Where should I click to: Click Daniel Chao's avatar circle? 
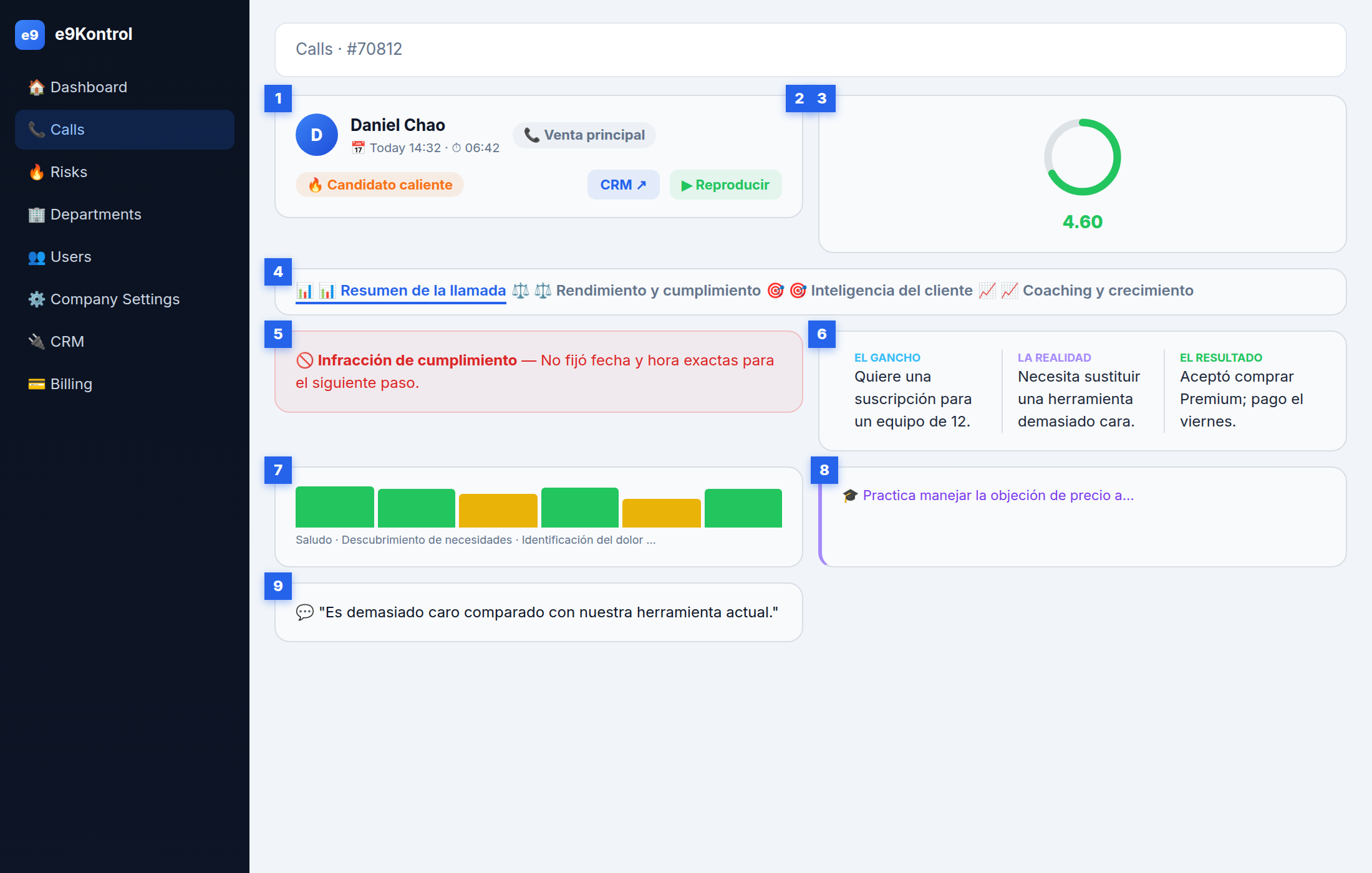[x=317, y=135]
